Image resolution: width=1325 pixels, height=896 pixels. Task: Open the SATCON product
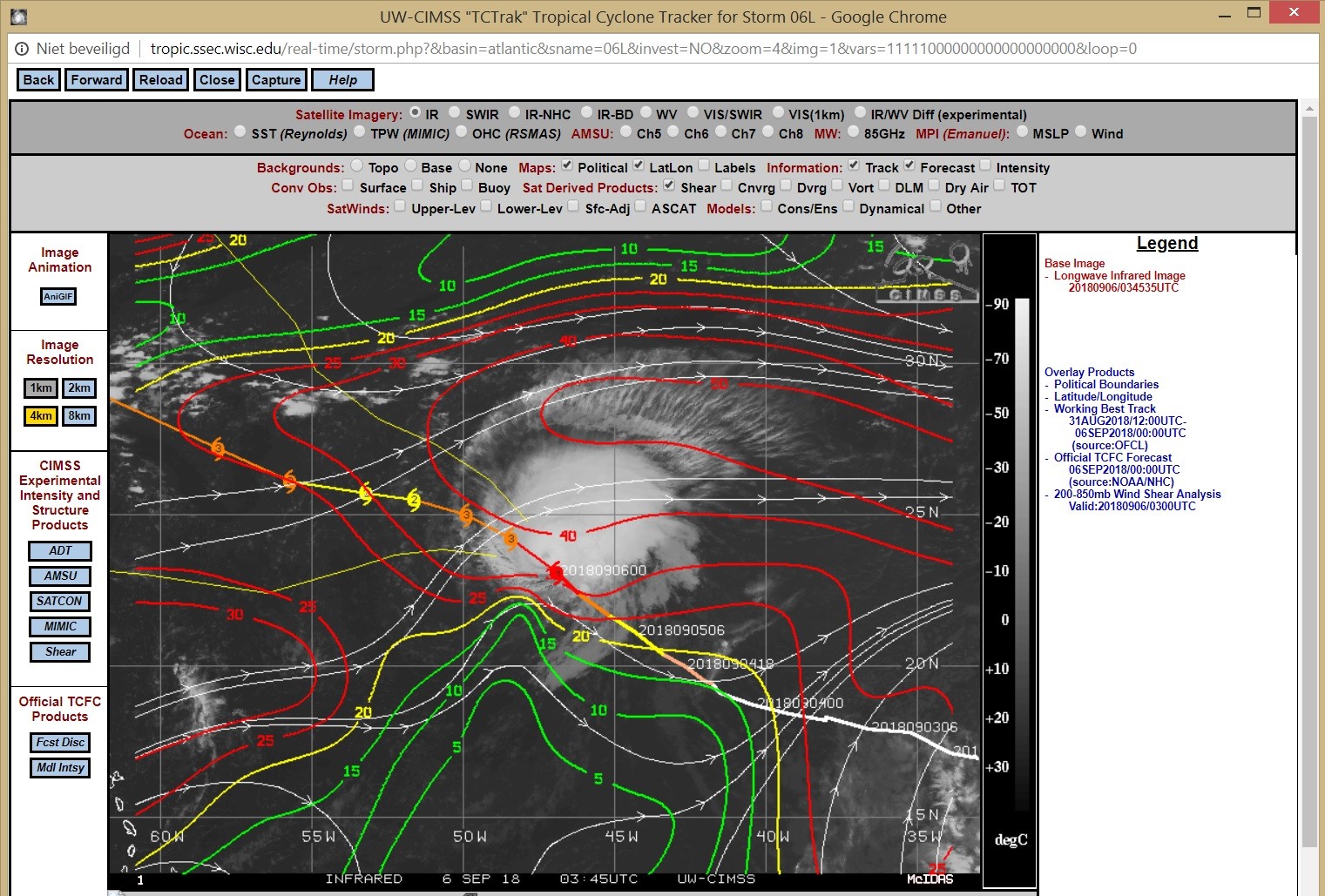pos(60,602)
